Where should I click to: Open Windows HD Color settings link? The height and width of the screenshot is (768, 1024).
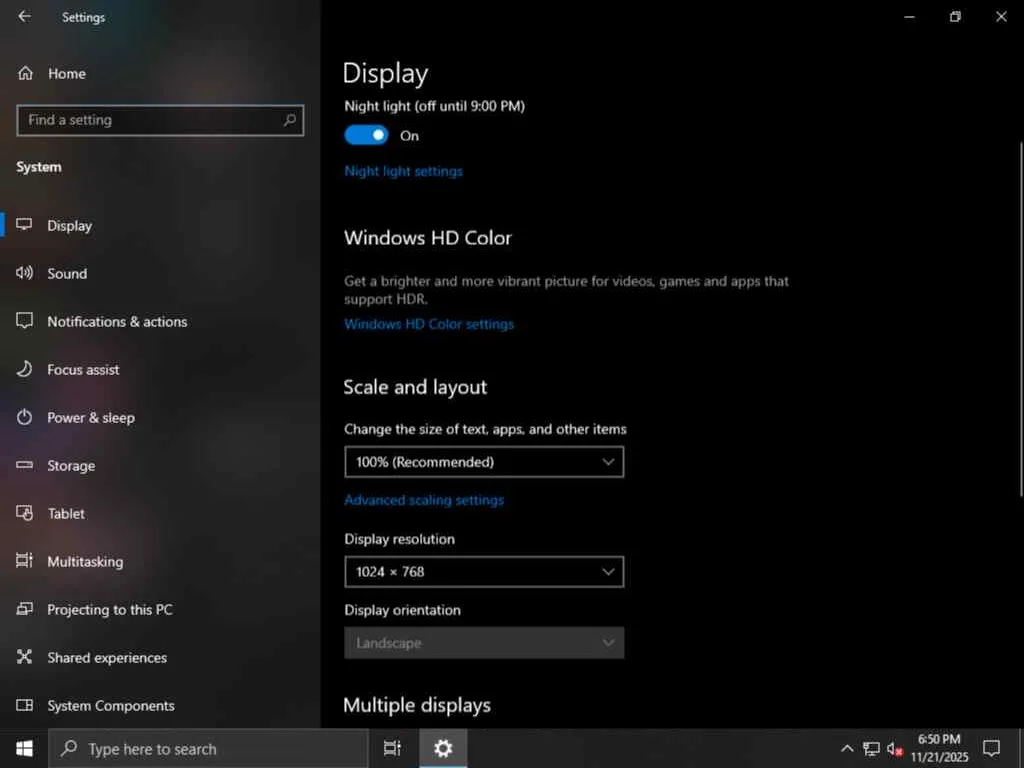tap(428, 324)
